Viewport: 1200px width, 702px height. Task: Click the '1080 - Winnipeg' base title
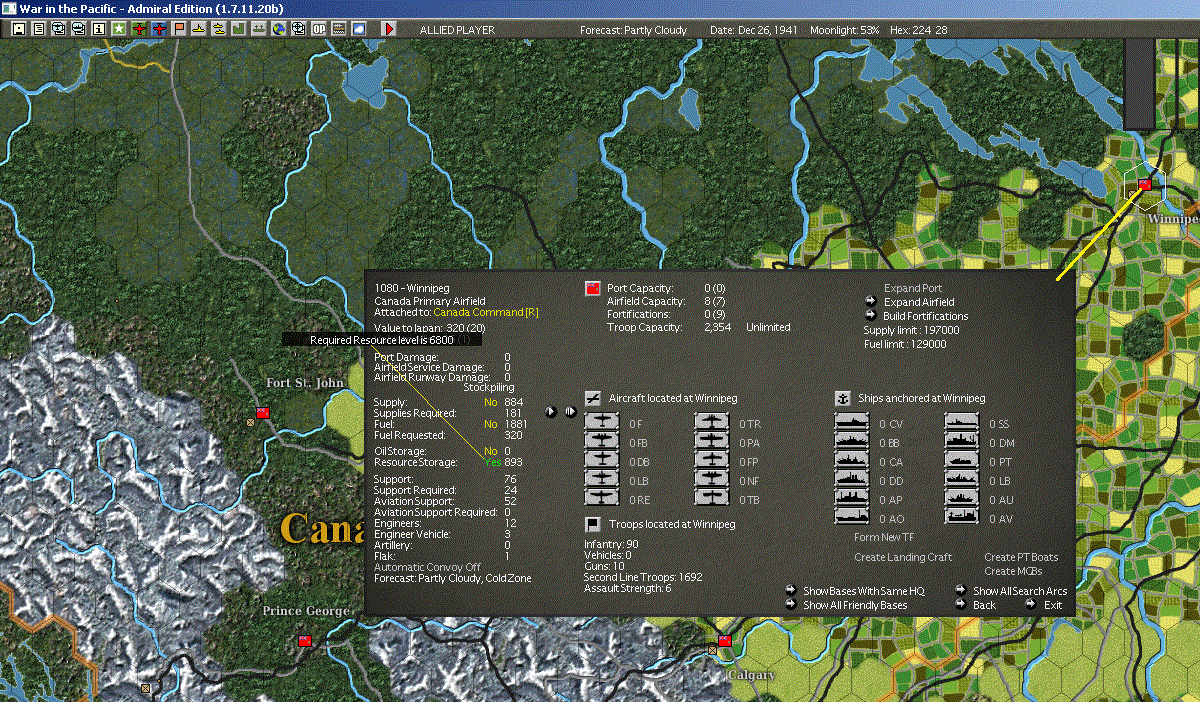pyautogui.click(x=412, y=288)
